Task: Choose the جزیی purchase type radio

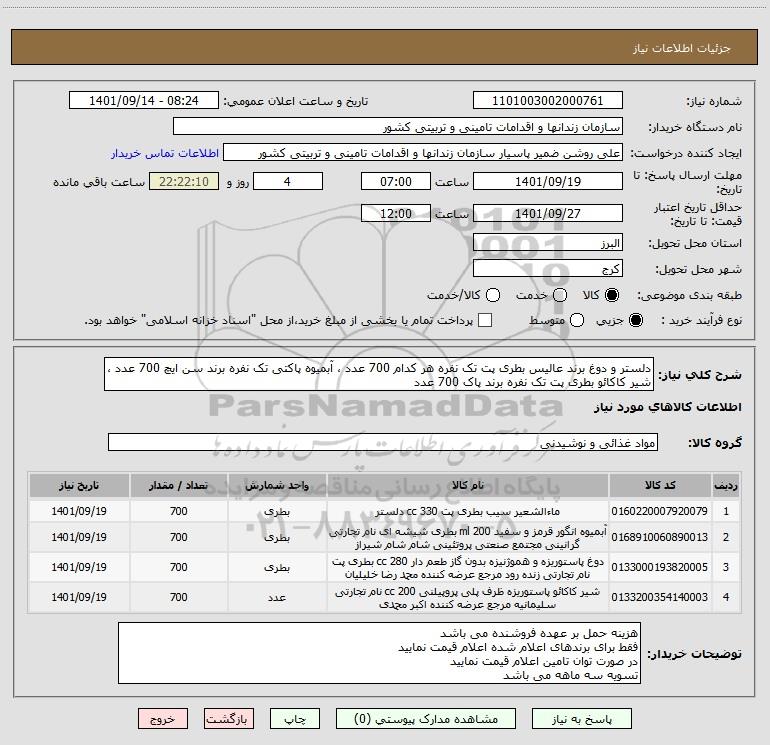Action: (635, 320)
